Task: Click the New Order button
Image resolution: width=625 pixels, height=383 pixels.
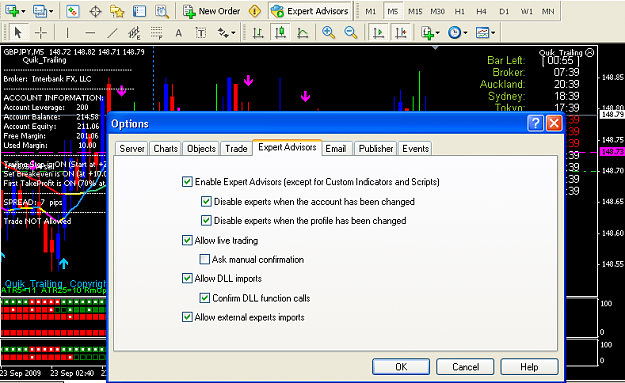Action: pyautogui.click(x=211, y=11)
